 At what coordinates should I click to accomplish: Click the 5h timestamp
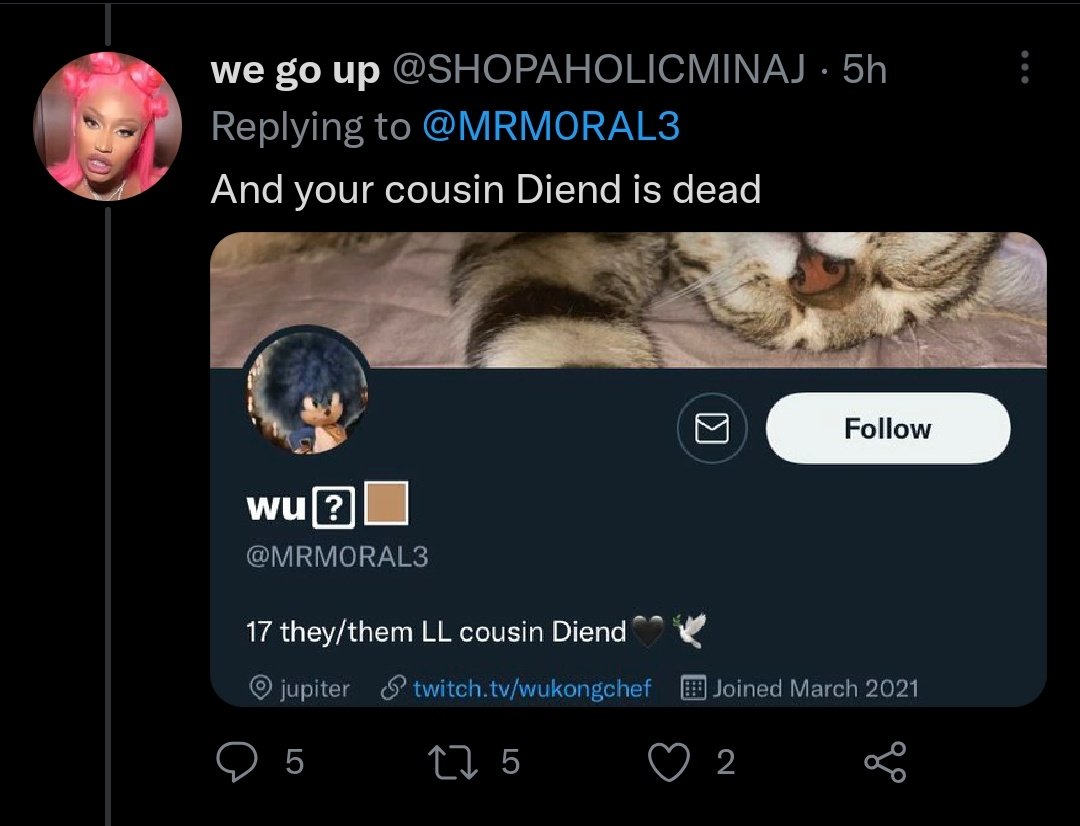pos(864,69)
